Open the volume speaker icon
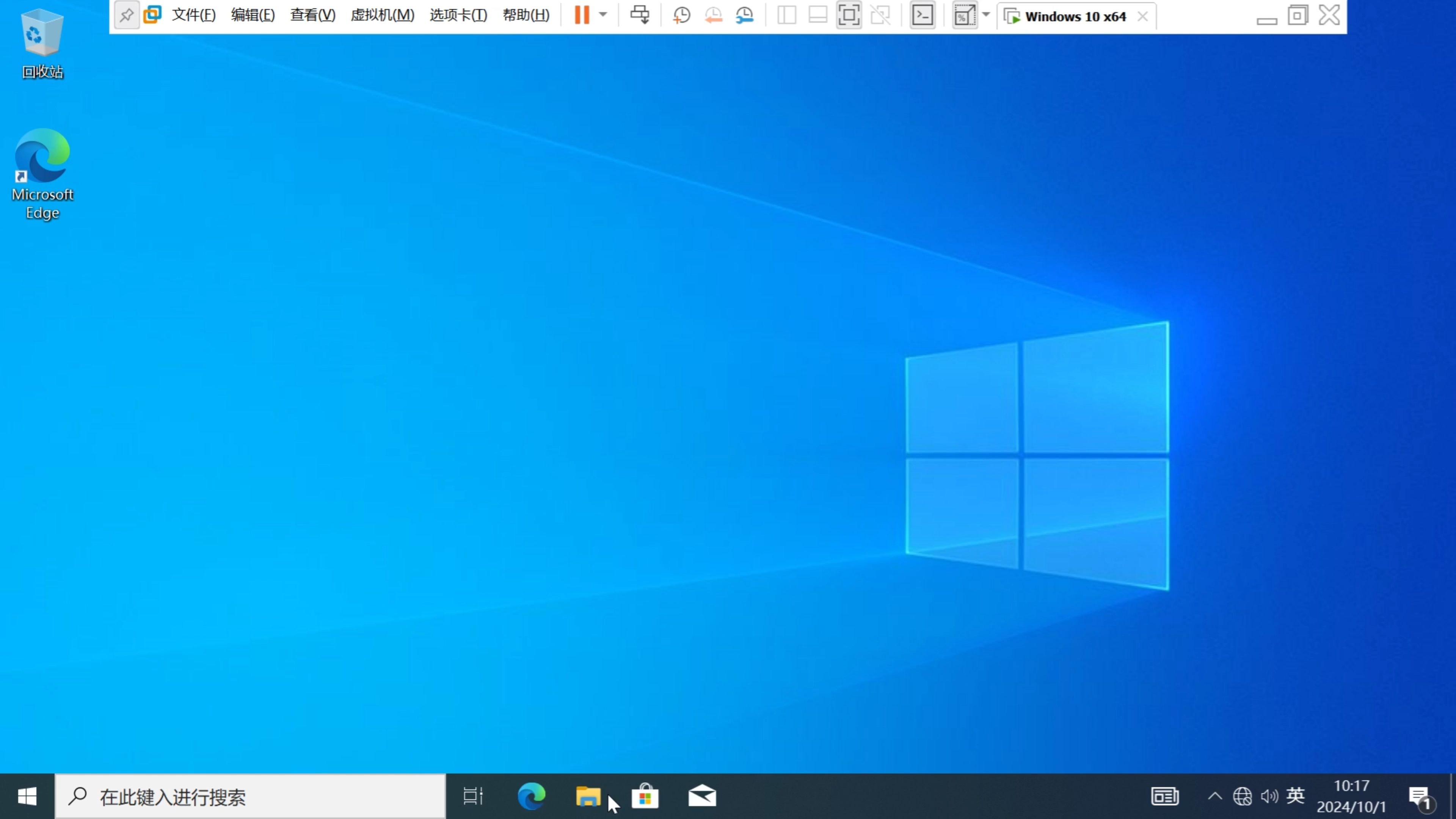The height and width of the screenshot is (819, 1456). coord(1269,796)
